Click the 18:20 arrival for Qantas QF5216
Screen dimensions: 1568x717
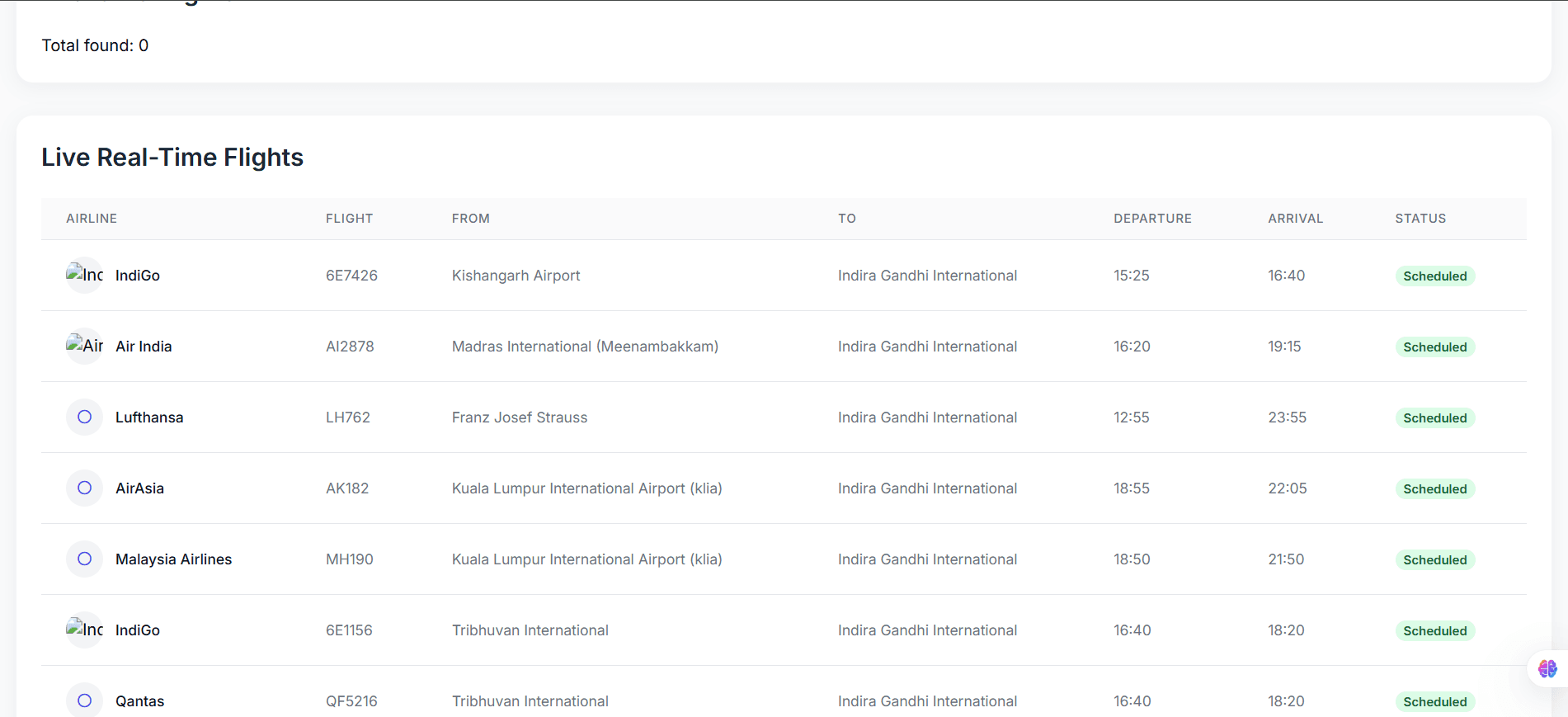click(1286, 701)
